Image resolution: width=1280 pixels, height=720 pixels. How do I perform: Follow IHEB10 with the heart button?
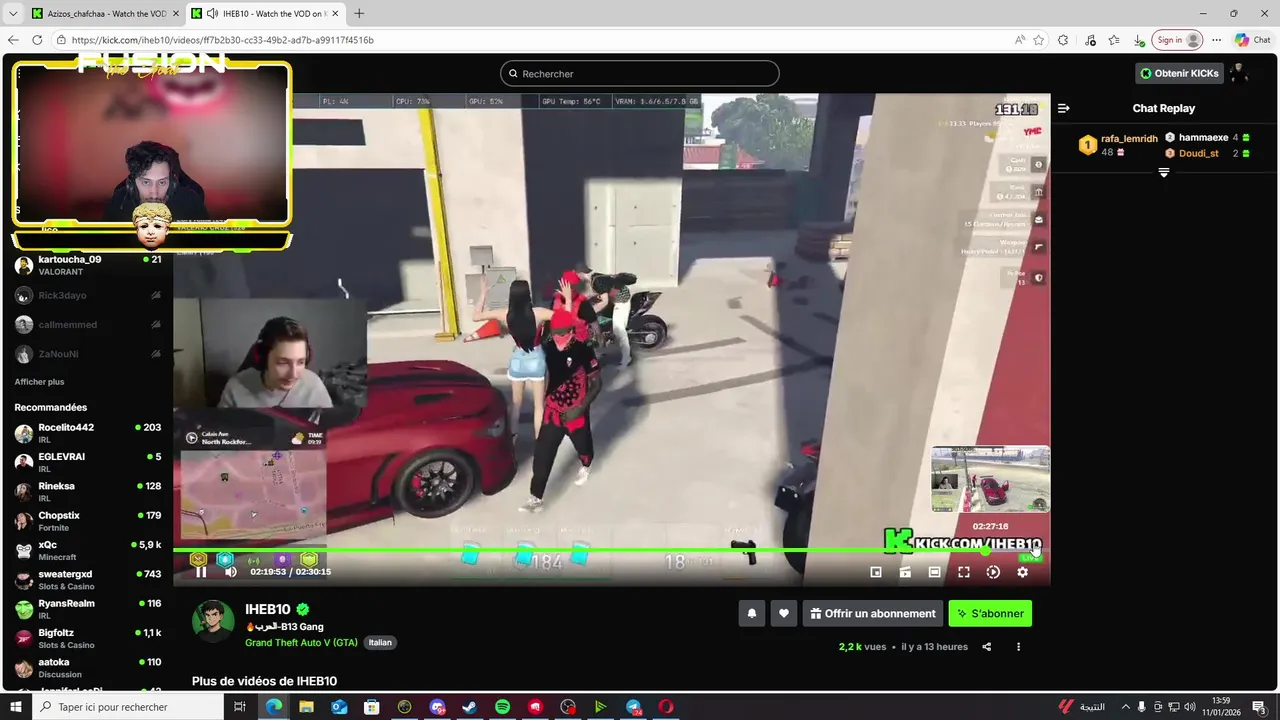(x=784, y=614)
